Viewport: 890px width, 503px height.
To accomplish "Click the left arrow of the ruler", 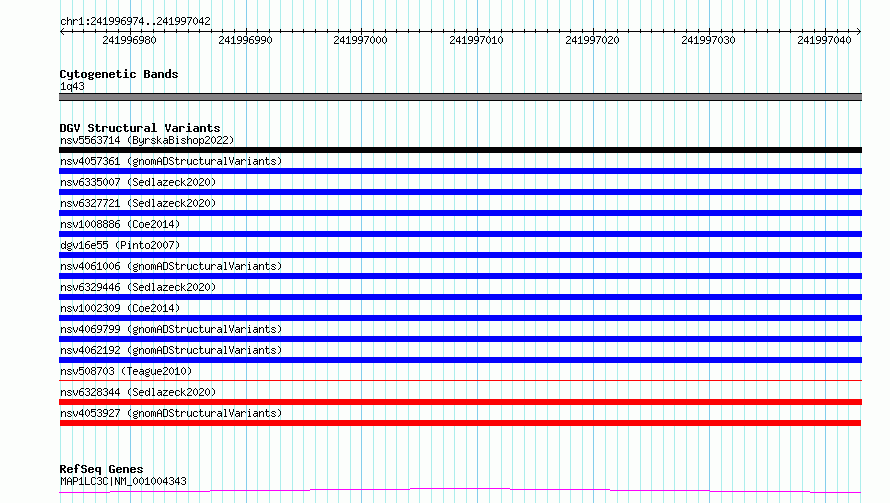I will pyautogui.click(x=62, y=31).
